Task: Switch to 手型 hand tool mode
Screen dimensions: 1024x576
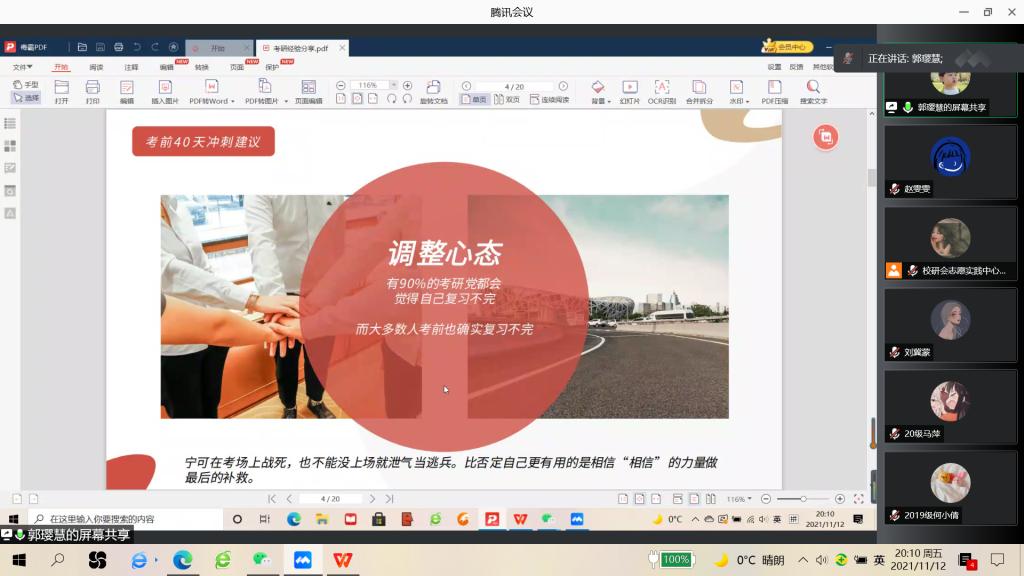Action: pyautogui.click(x=25, y=85)
